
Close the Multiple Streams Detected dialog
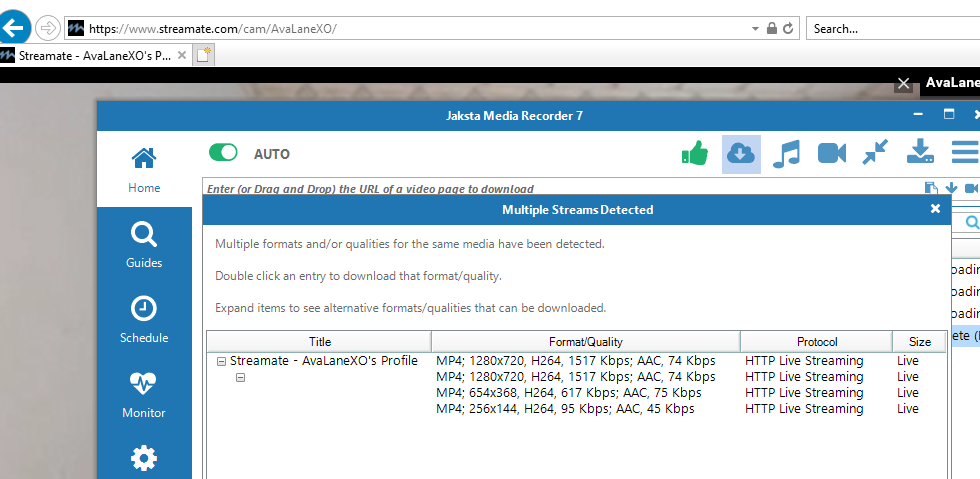(x=935, y=209)
